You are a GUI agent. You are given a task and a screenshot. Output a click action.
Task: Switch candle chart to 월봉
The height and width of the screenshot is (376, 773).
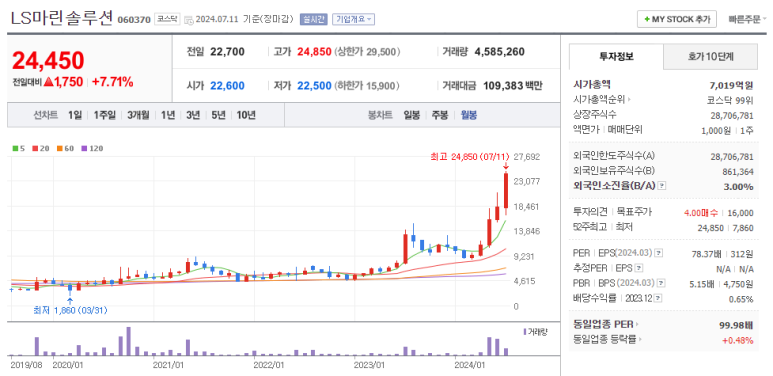469,115
